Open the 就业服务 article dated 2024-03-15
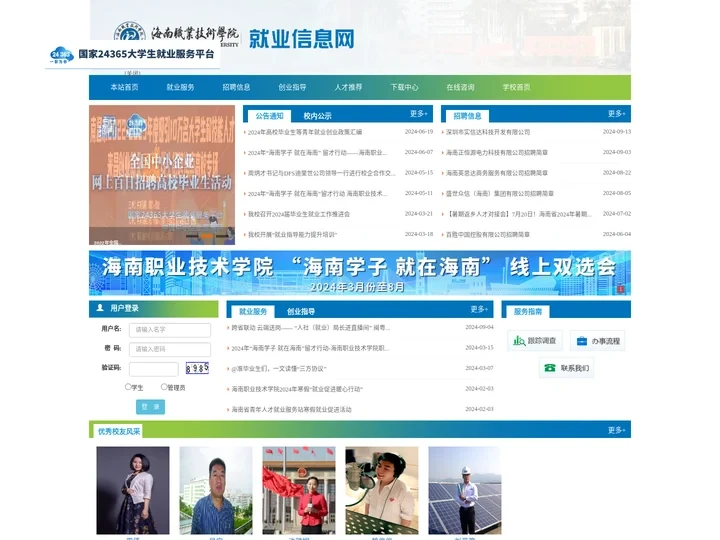Image resolution: width=720 pixels, height=540 pixels. point(310,349)
